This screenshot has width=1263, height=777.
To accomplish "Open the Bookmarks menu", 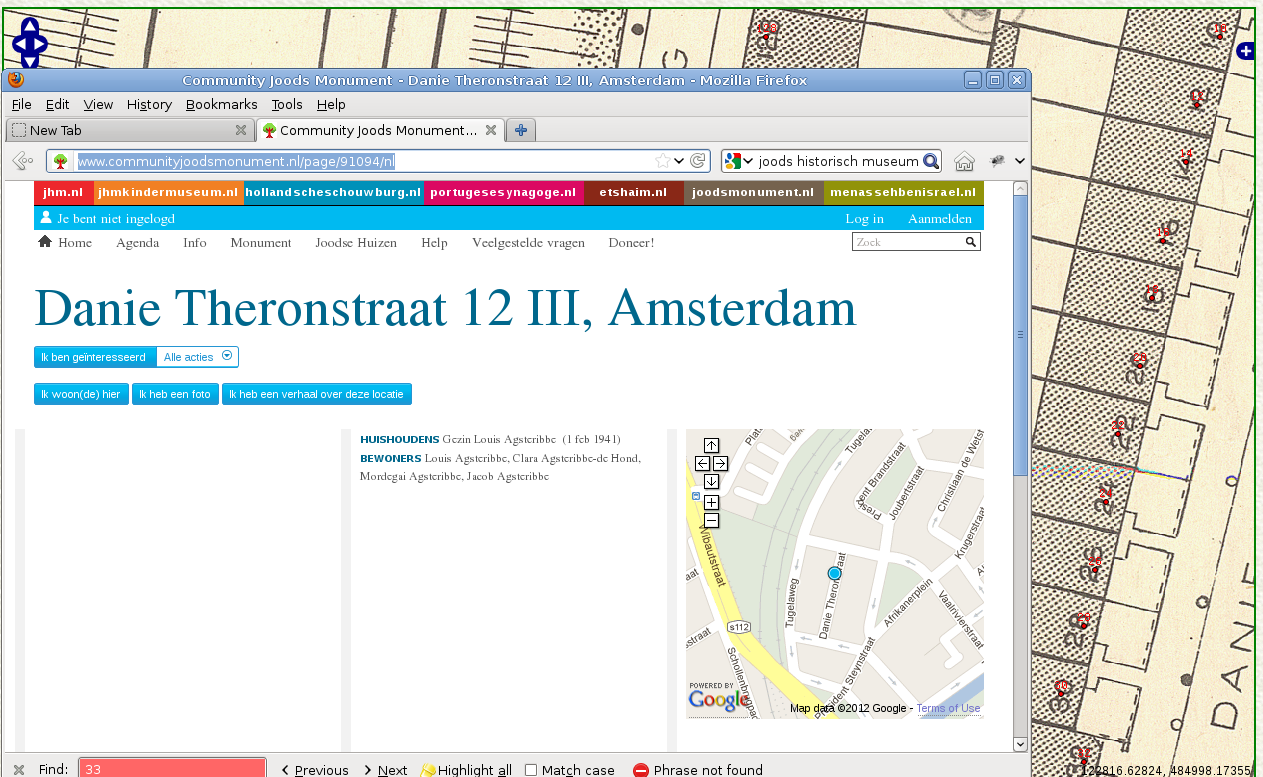I will [221, 104].
